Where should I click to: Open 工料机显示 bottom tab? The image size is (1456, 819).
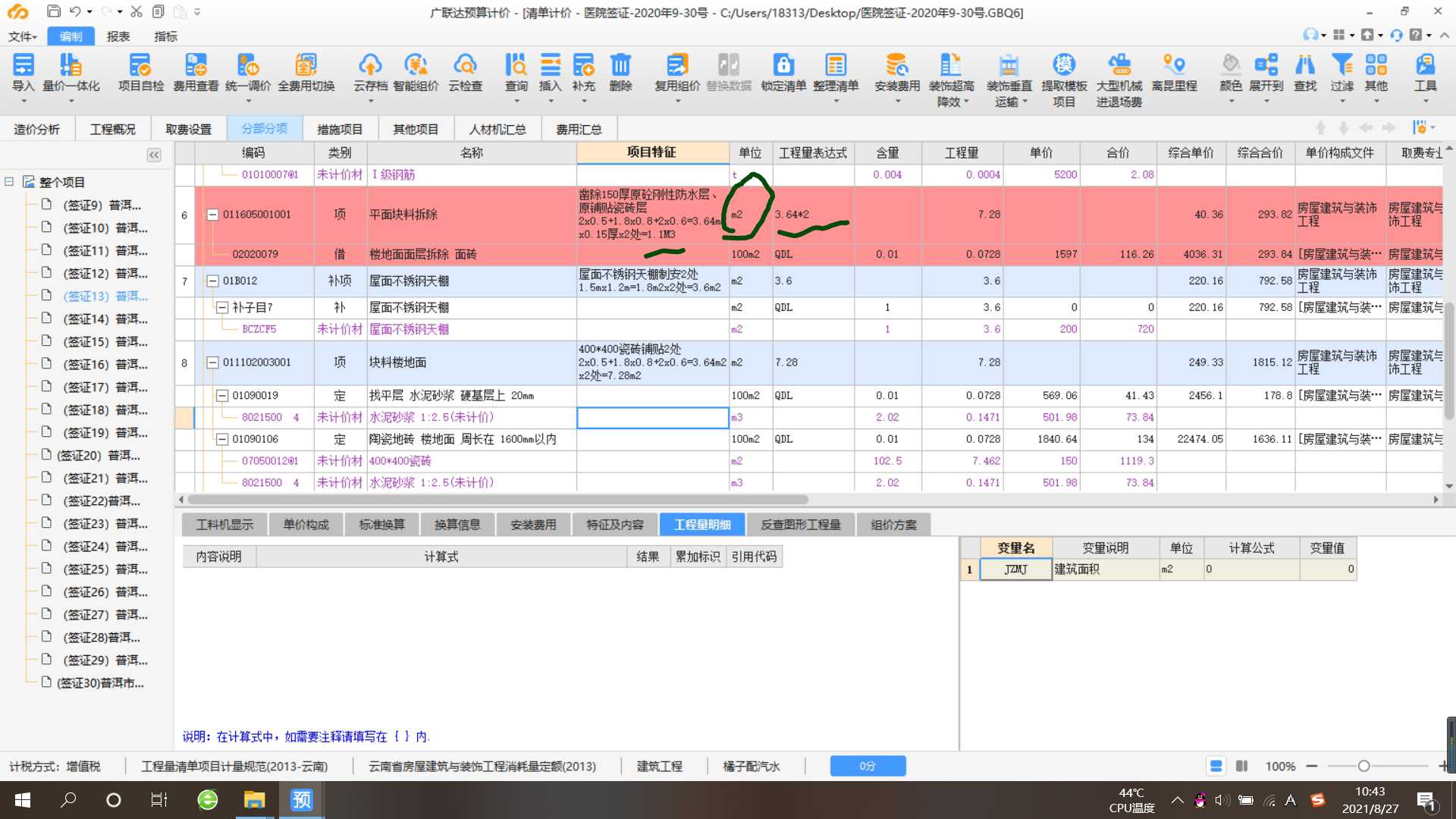[225, 525]
